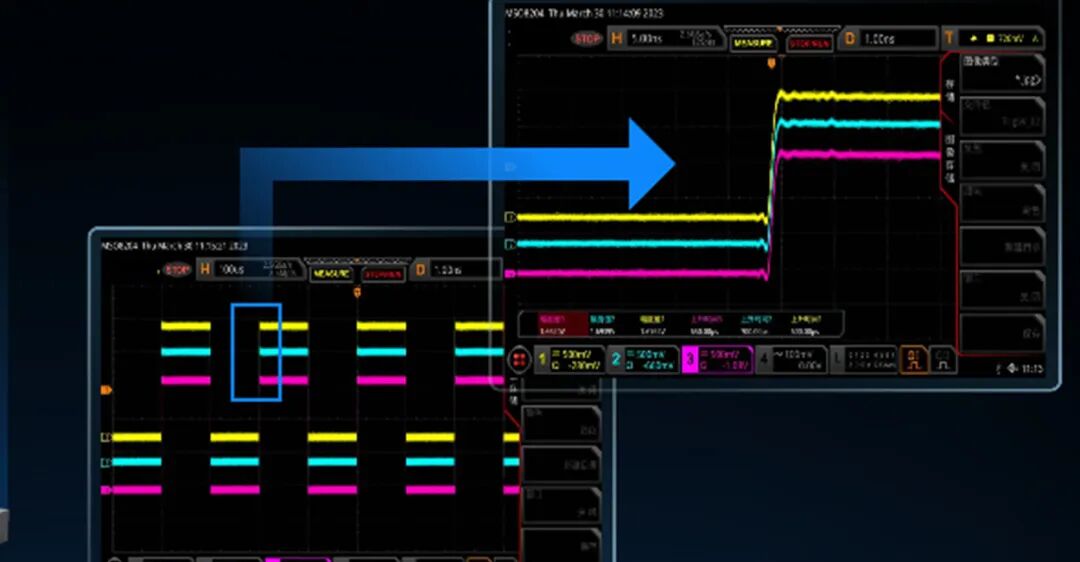1080x562 pixels.
Task: Select the bottom right-side softkey menu item
Action: tap(1003, 333)
